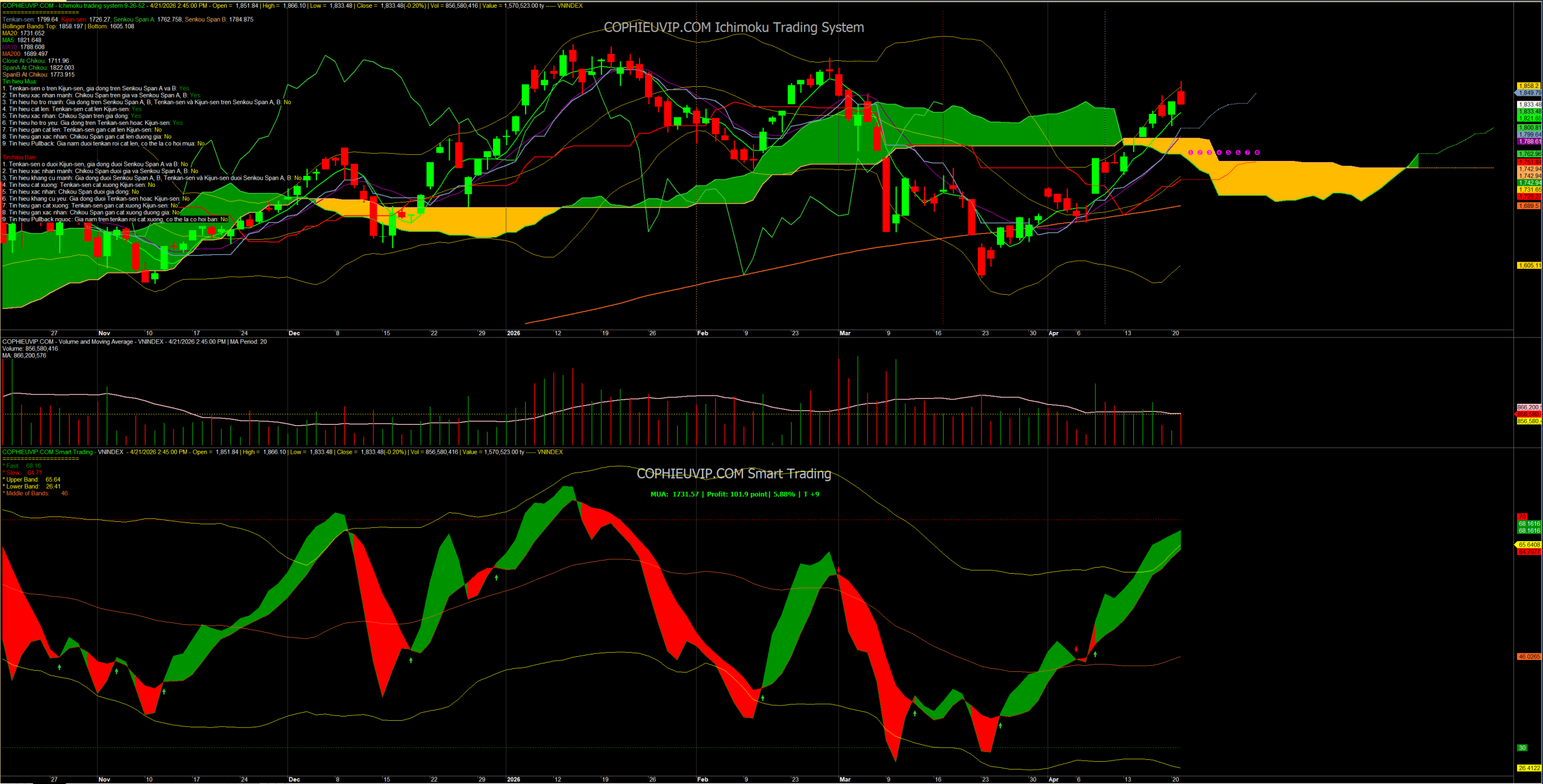Click the 1,689.5 orange MA200 price label
This screenshot has width=1543, height=784.
[1528, 206]
